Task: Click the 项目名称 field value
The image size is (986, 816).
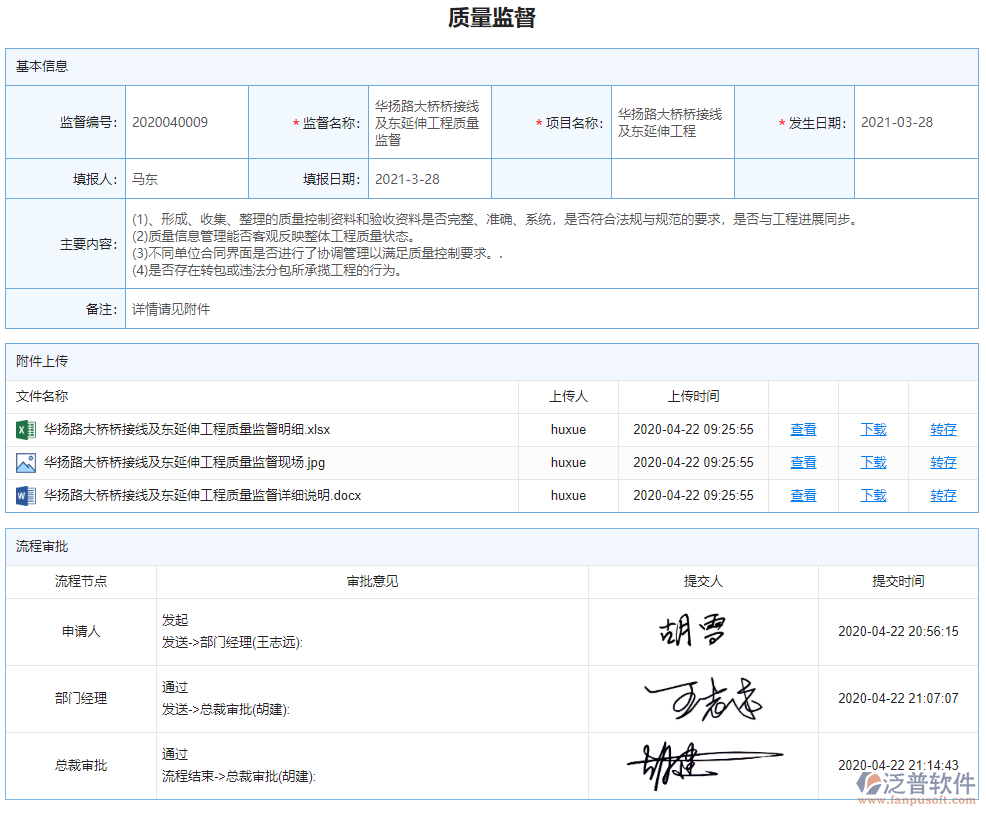Action: coord(671,123)
